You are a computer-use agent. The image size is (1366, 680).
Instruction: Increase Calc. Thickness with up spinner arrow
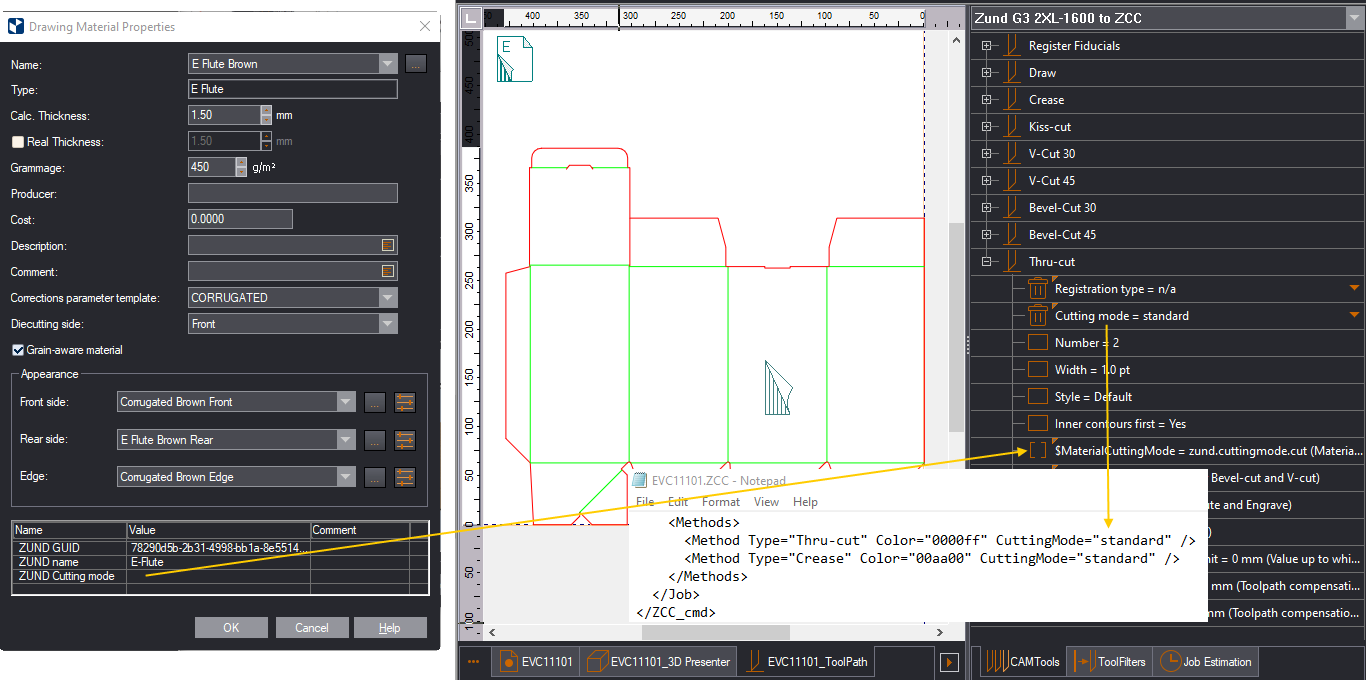(x=266, y=110)
